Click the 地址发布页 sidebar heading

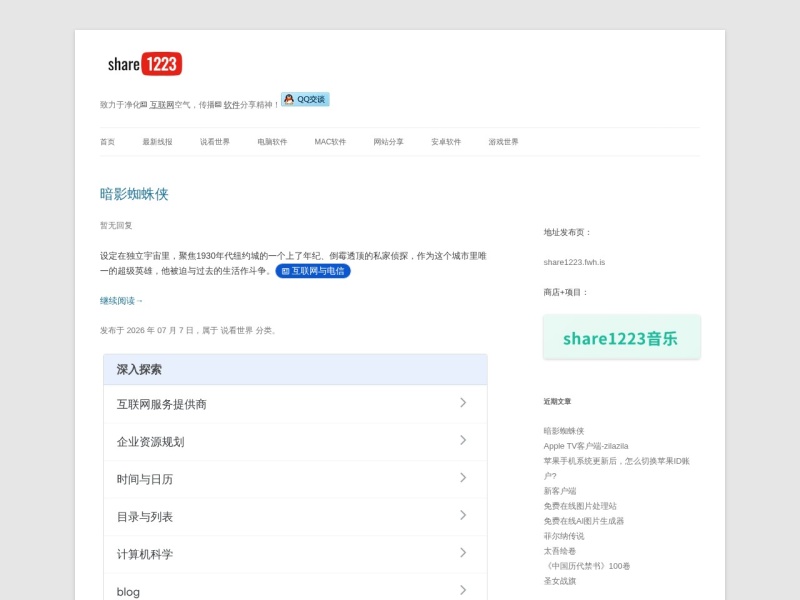click(x=567, y=232)
